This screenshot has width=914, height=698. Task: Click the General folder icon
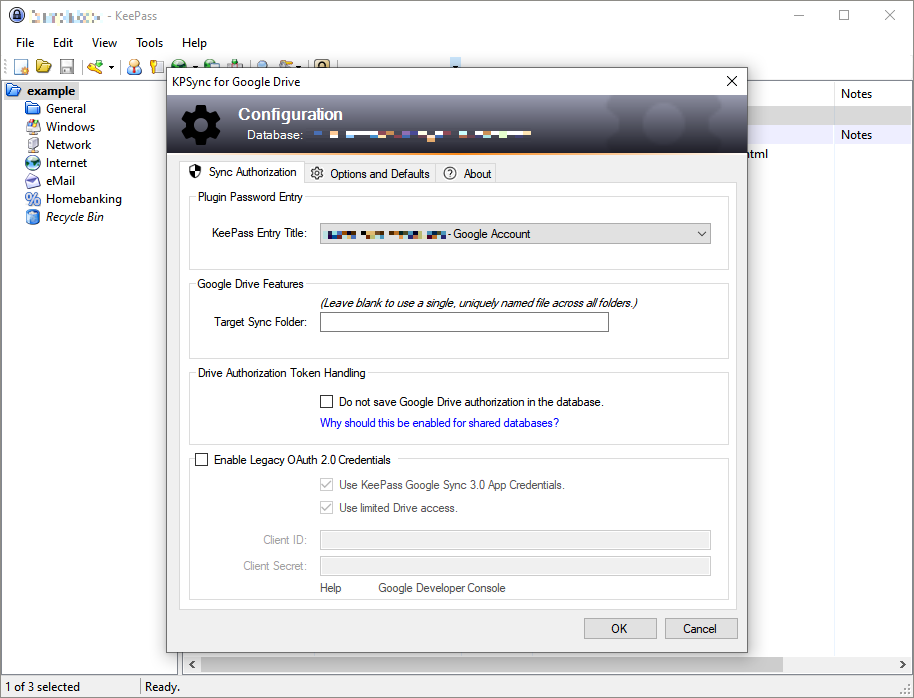pyautogui.click(x=33, y=108)
